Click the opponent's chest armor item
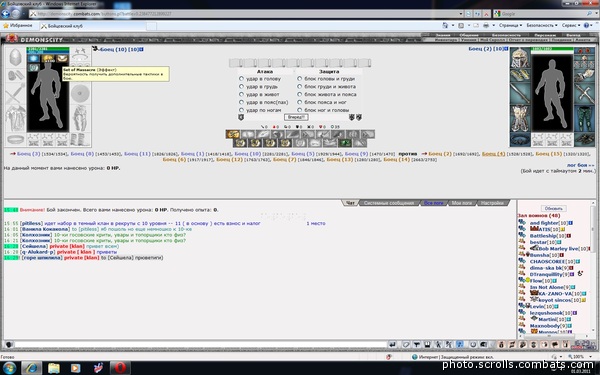Viewport: 600px width, 375px height. coord(520,118)
